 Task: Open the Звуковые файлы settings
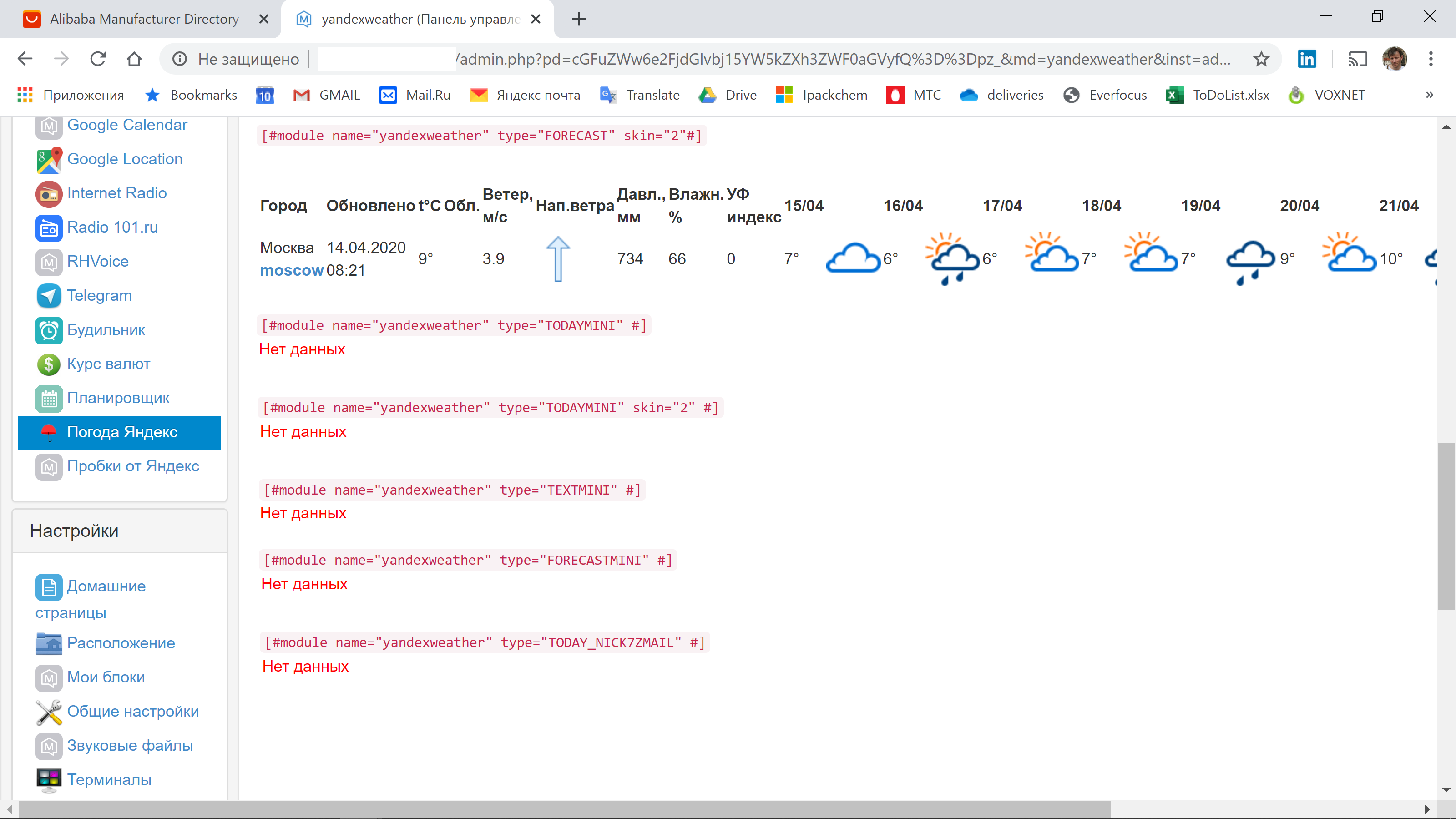[131, 746]
